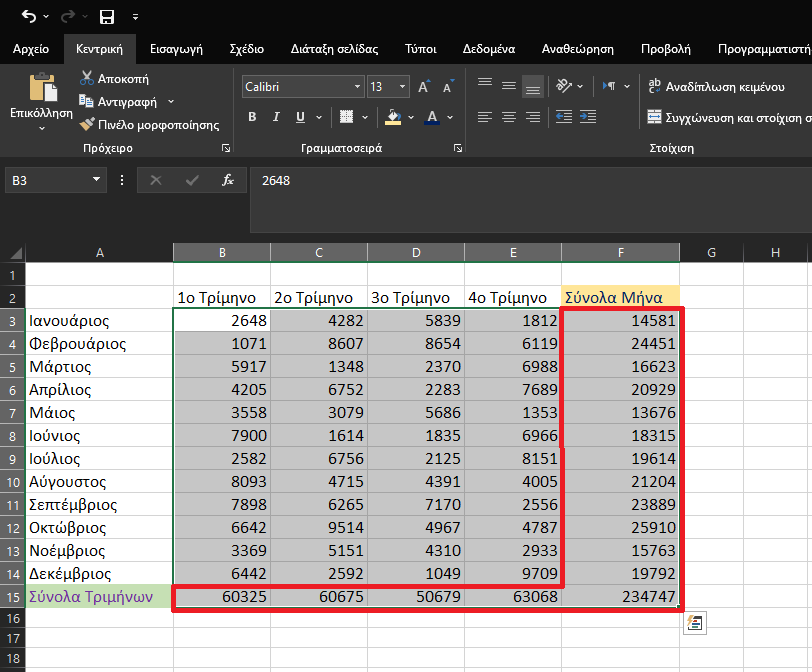Pick a font color from the A swatch
812x672 pixels.
(x=430, y=117)
